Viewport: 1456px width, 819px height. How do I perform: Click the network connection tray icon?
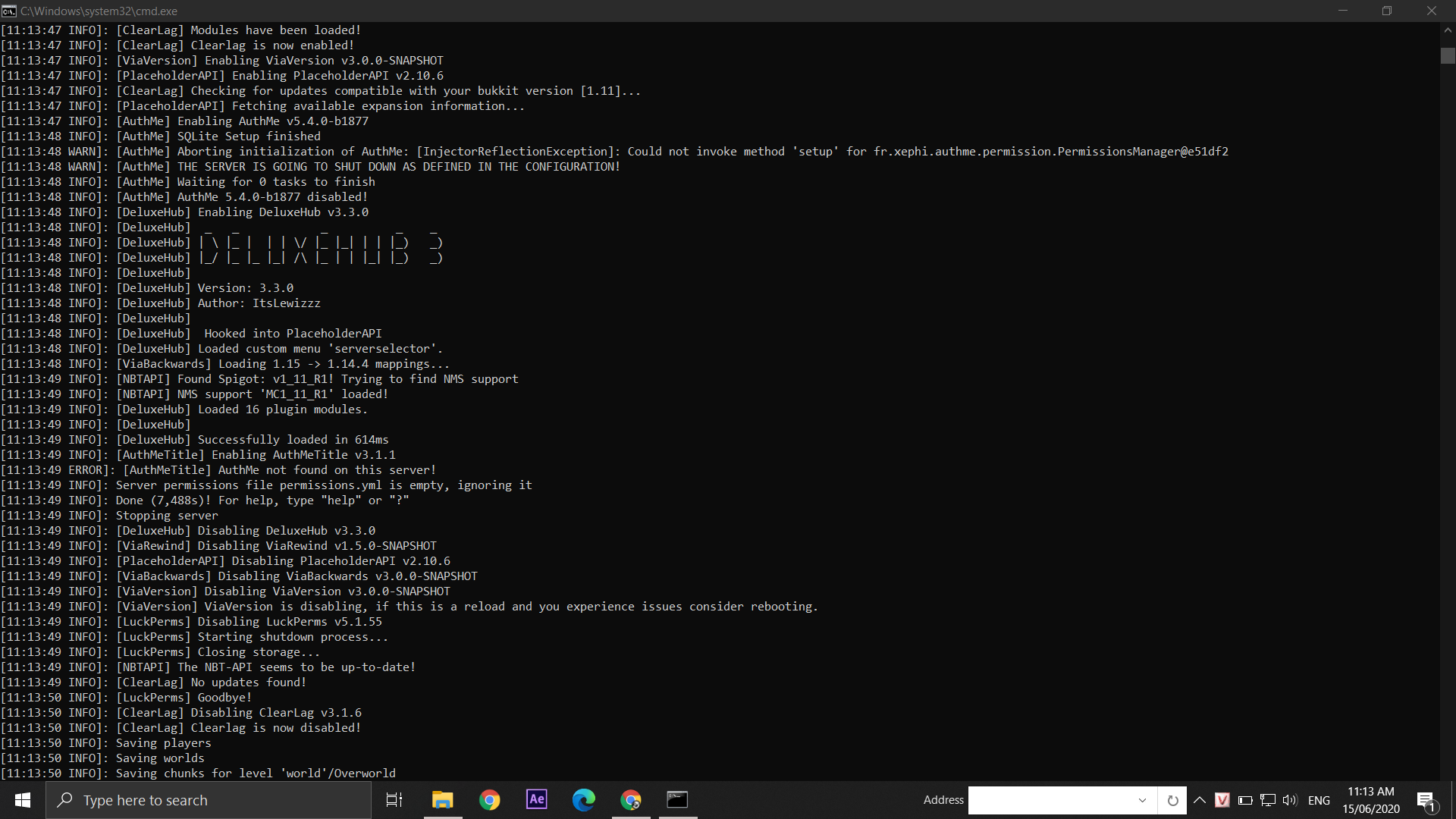1267,800
